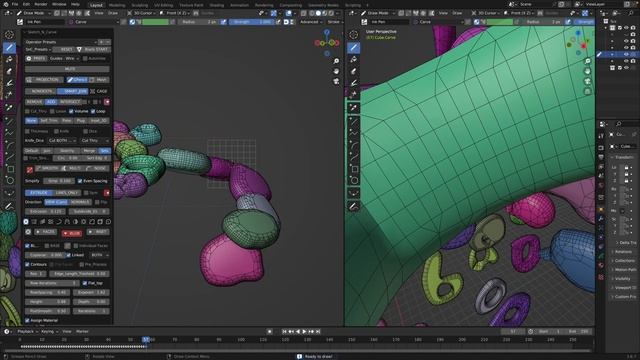Click the camera view icon in the left viewport
The image size is (640, 360).
[x=336, y=81]
